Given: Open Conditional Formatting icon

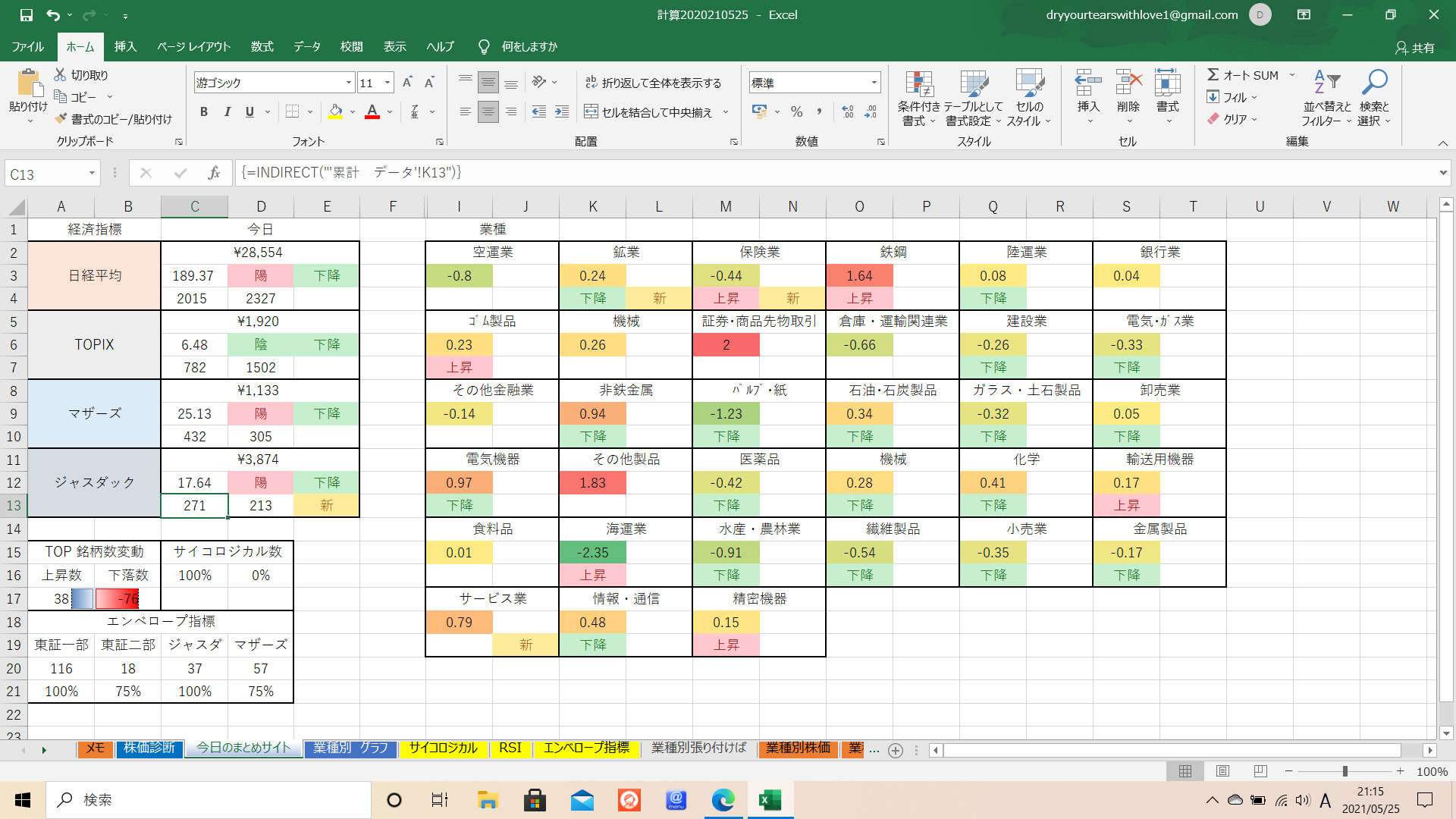Looking at the screenshot, I should (x=918, y=85).
